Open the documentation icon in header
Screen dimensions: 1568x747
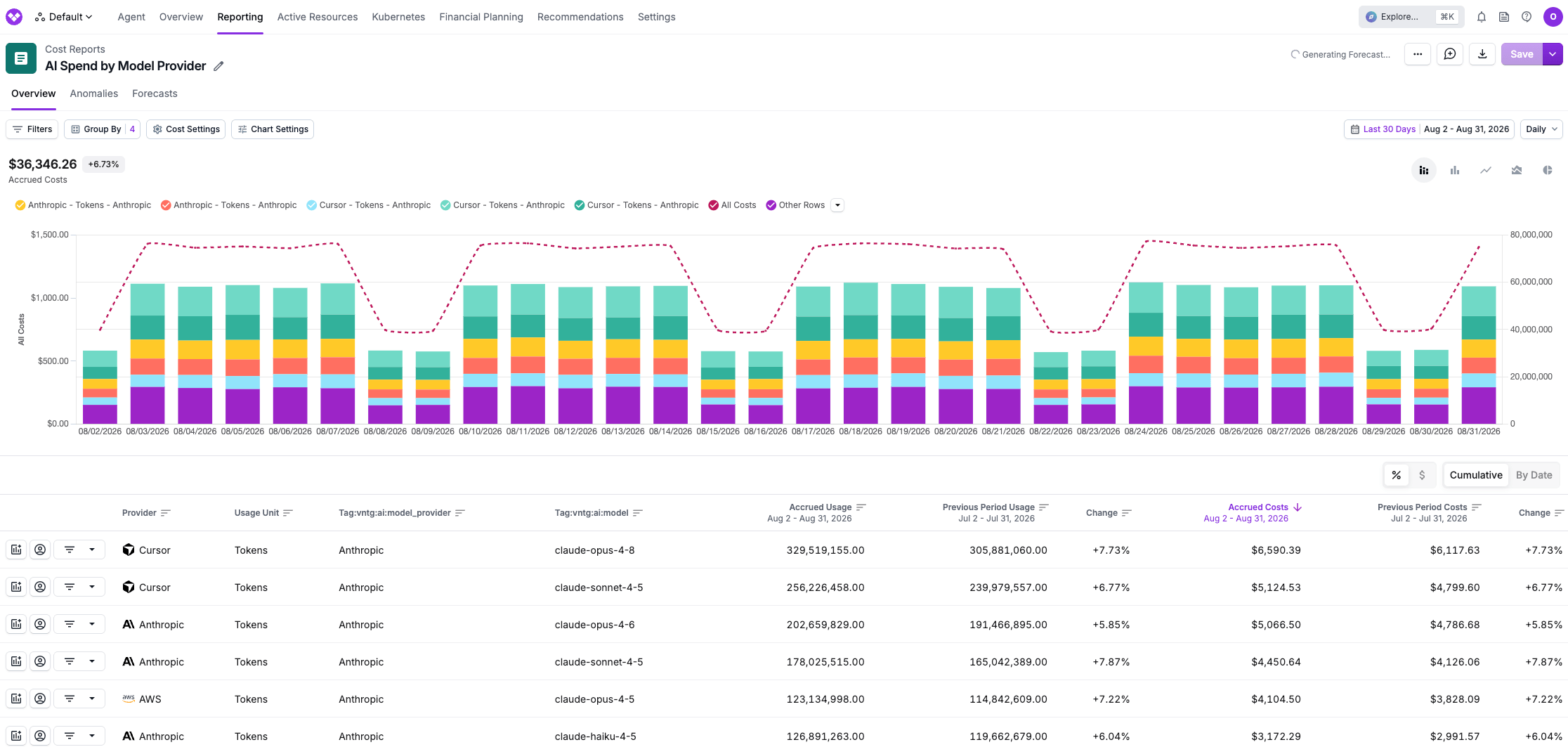pyautogui.click(x=1504, y=17)
